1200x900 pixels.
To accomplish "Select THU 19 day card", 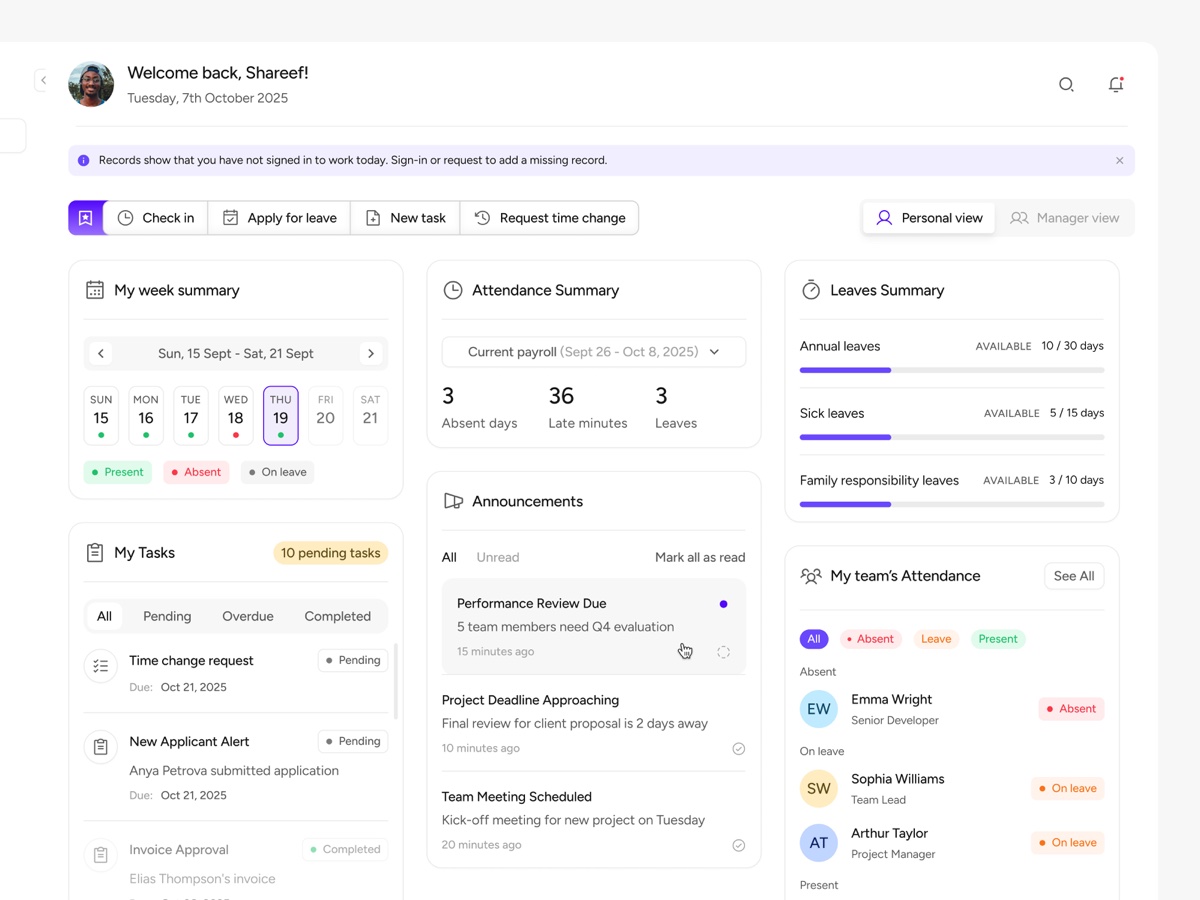I will point(281,415).
